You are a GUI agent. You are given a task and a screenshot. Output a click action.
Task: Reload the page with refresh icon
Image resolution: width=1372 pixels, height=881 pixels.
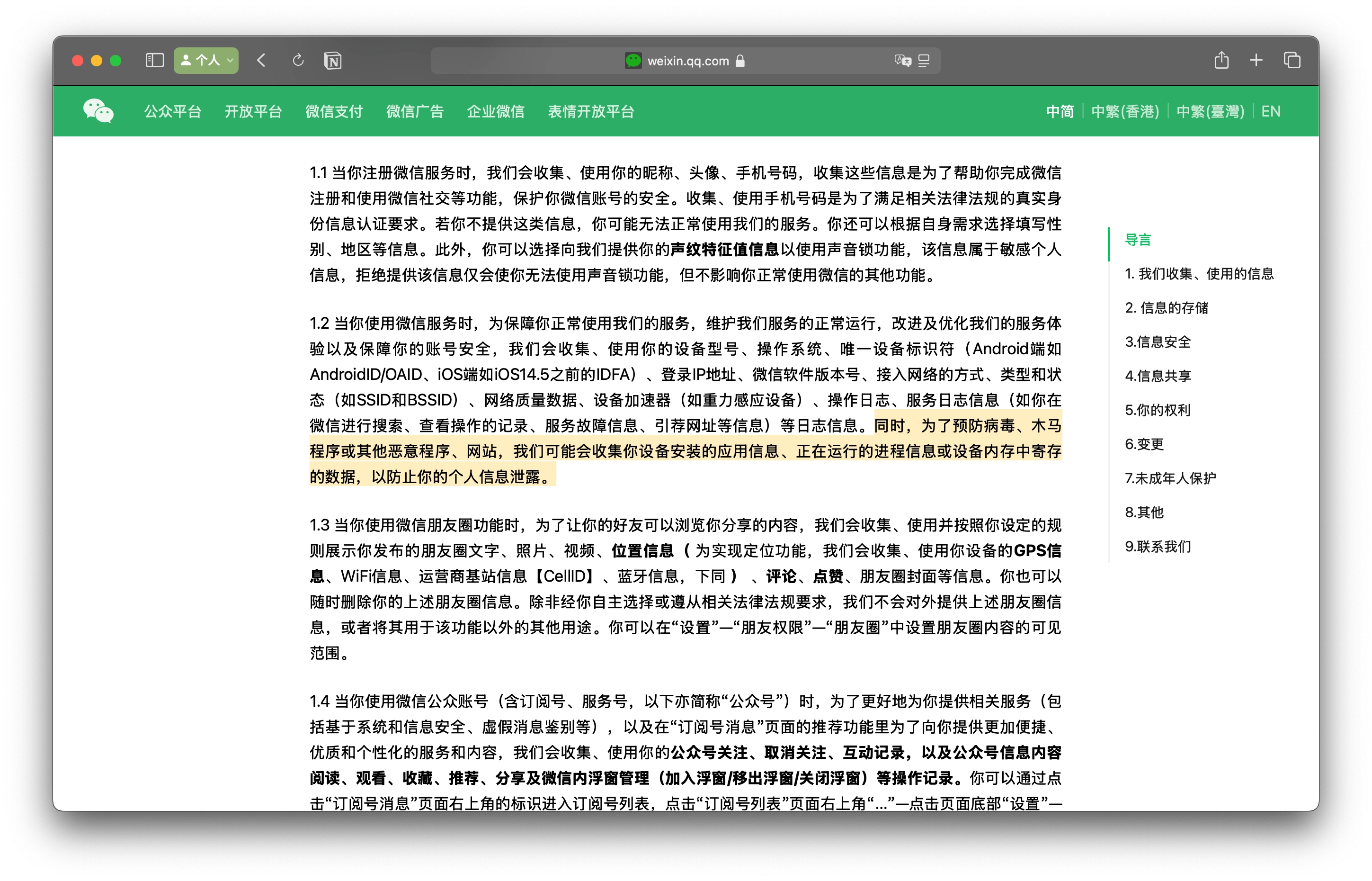298,60
